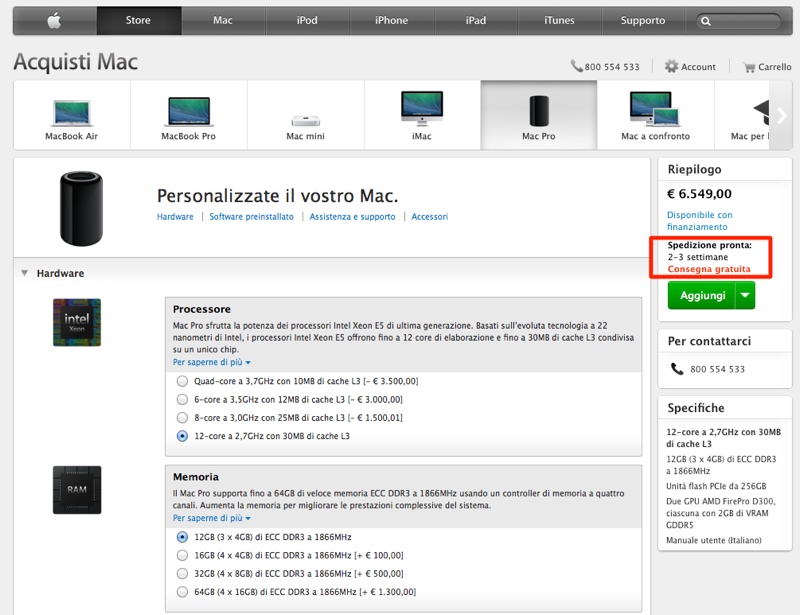The width and height of the screenshot is (800, 615).
Task: Jump to Software preinstallato link
Action: point(252,216)
